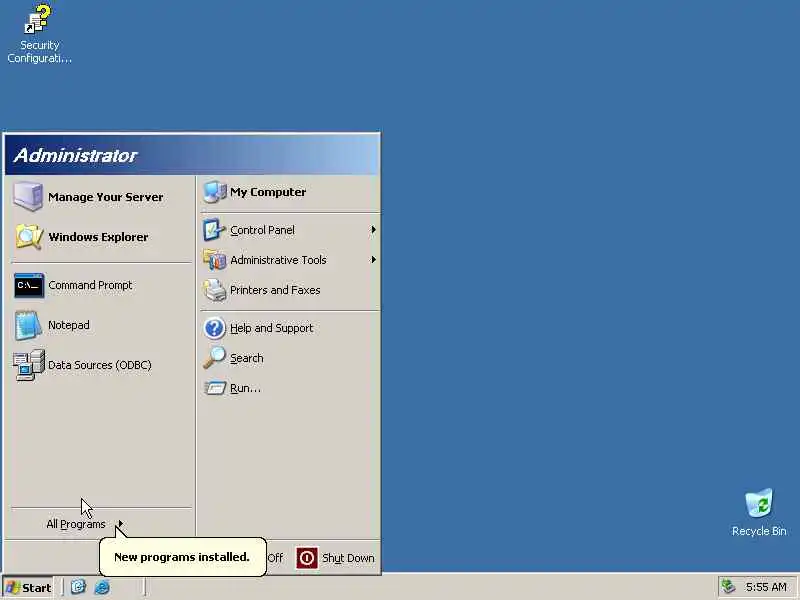Click the Show Desktop quick launch icon

pos(78,587)
